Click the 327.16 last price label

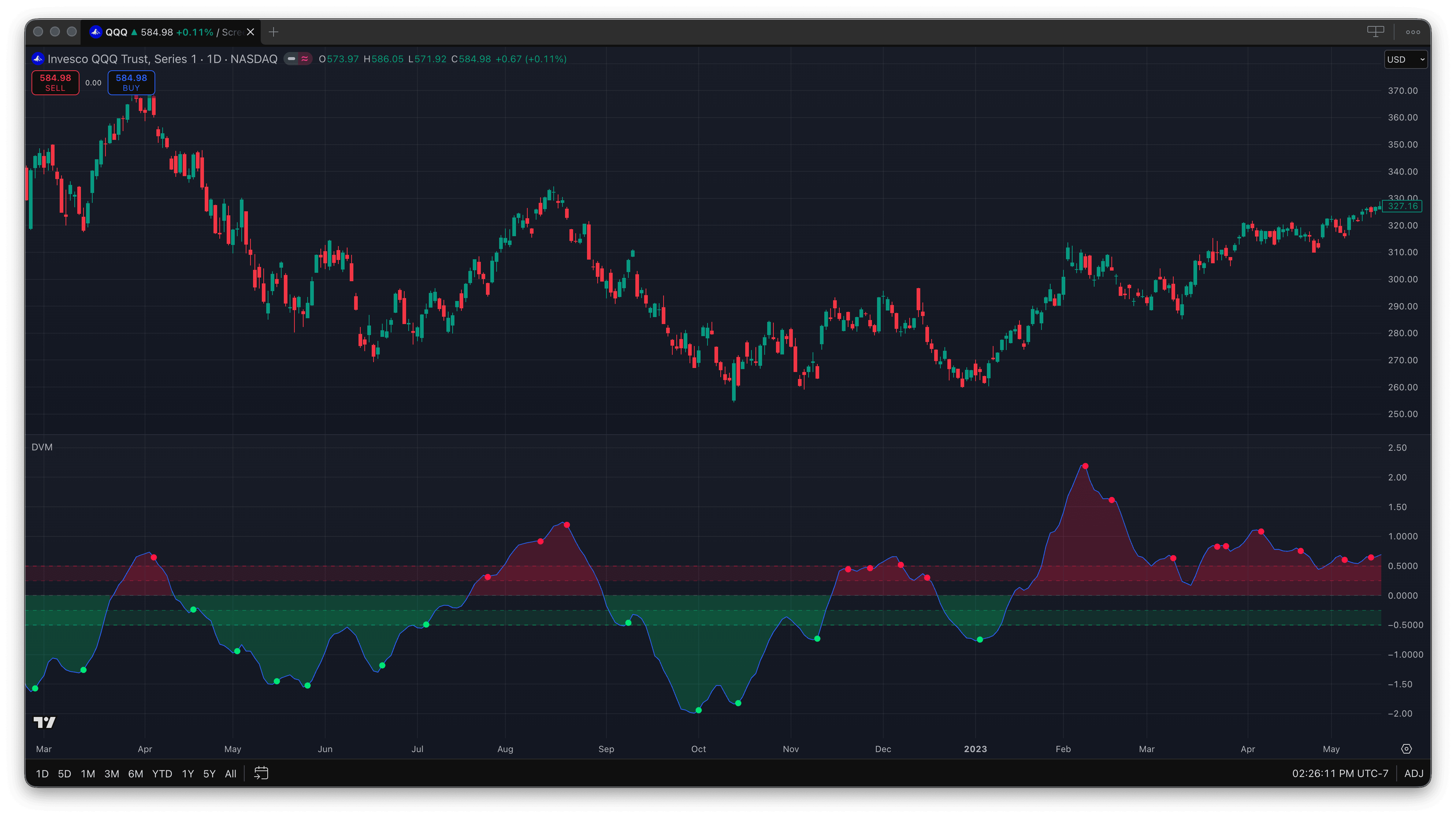click(x=1402, y=206)
